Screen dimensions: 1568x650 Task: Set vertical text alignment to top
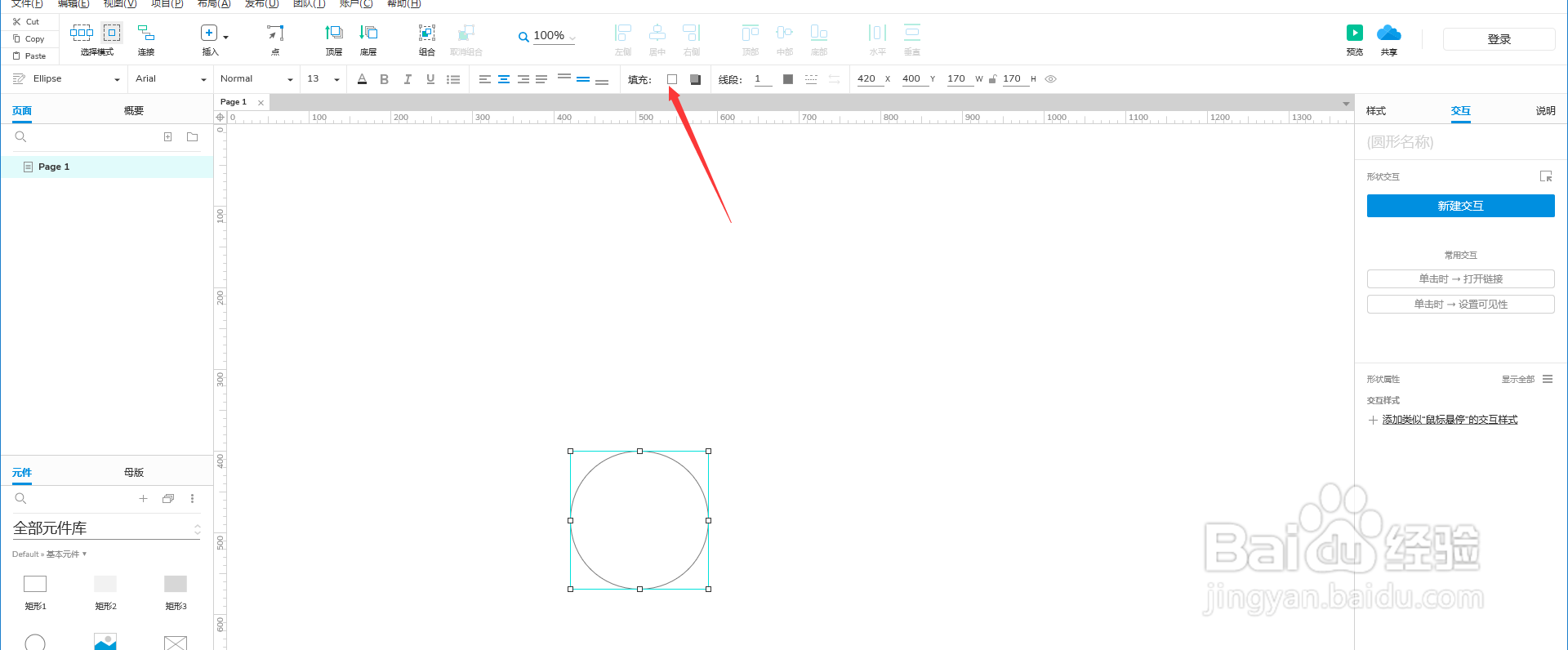564,78
